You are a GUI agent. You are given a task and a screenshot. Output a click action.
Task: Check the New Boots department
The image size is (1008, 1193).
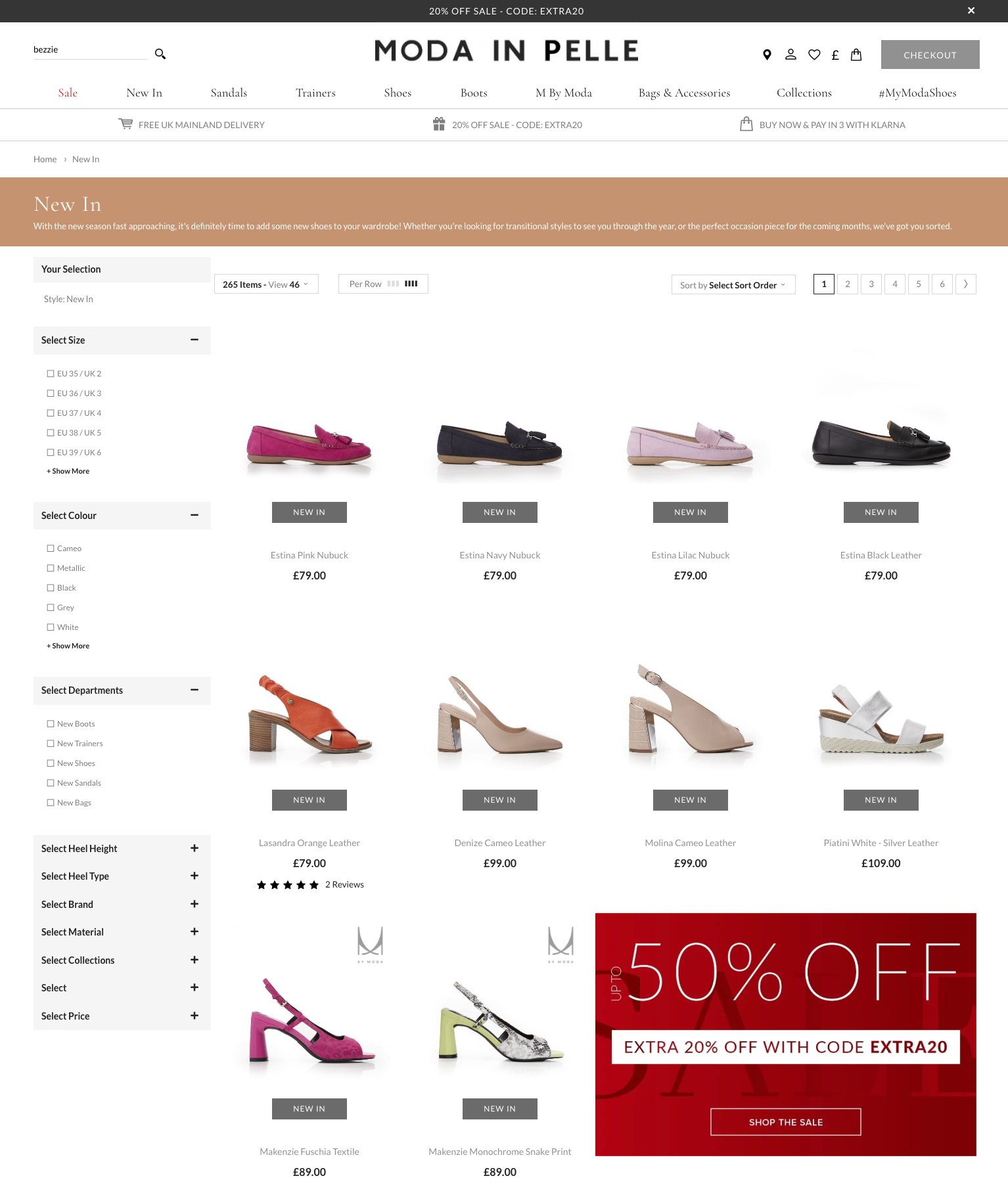pos(51,724)
